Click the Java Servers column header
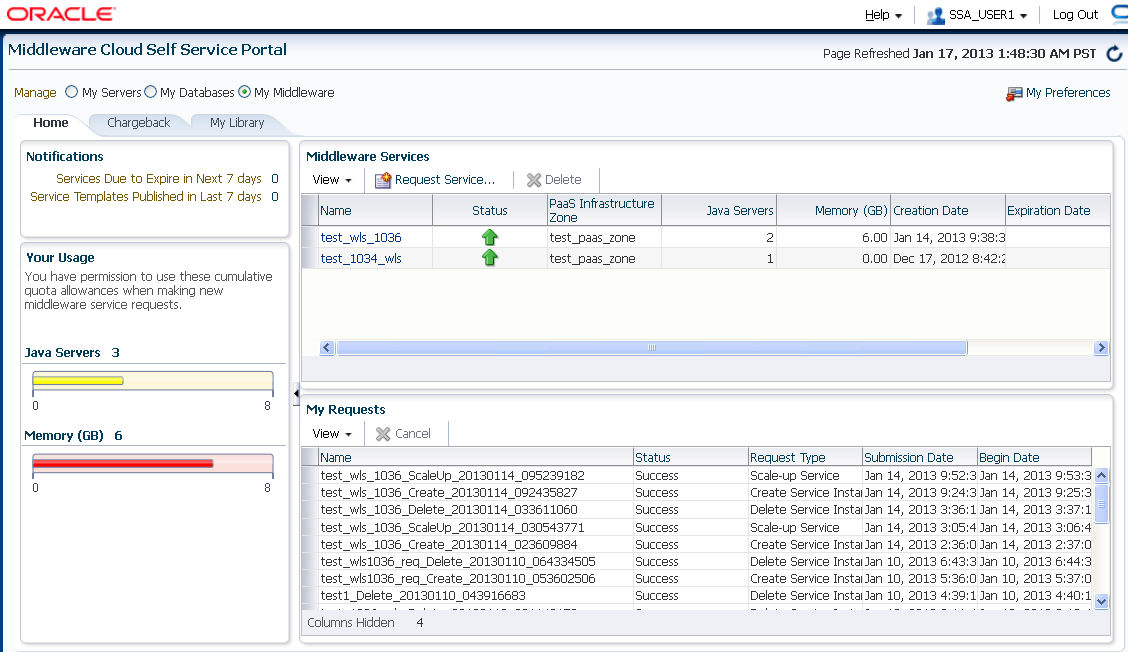The image size is (1128, 652). [719, 211]
